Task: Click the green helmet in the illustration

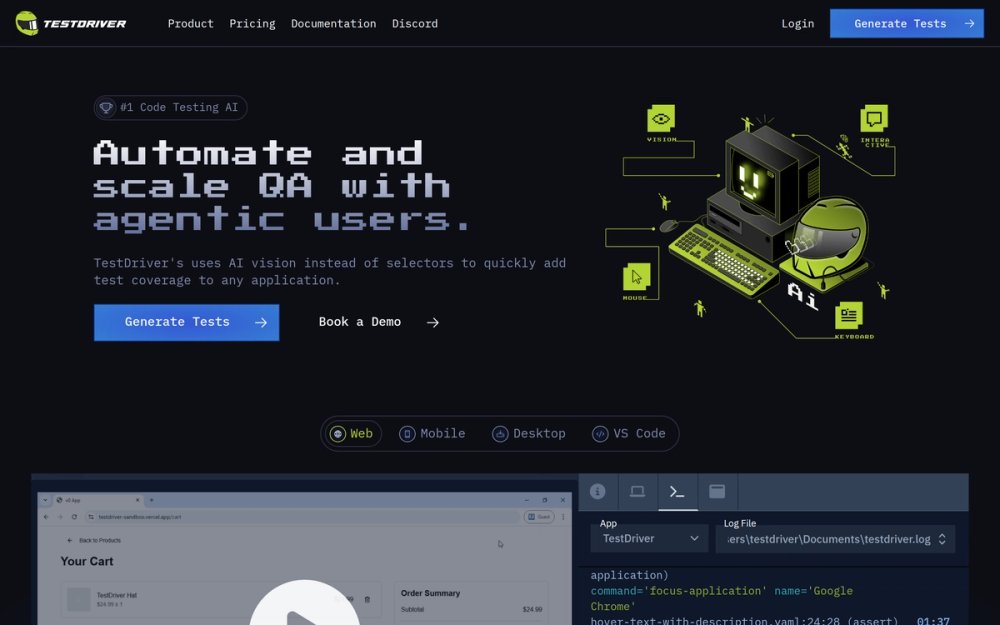Action: click(x=829, y=239)
